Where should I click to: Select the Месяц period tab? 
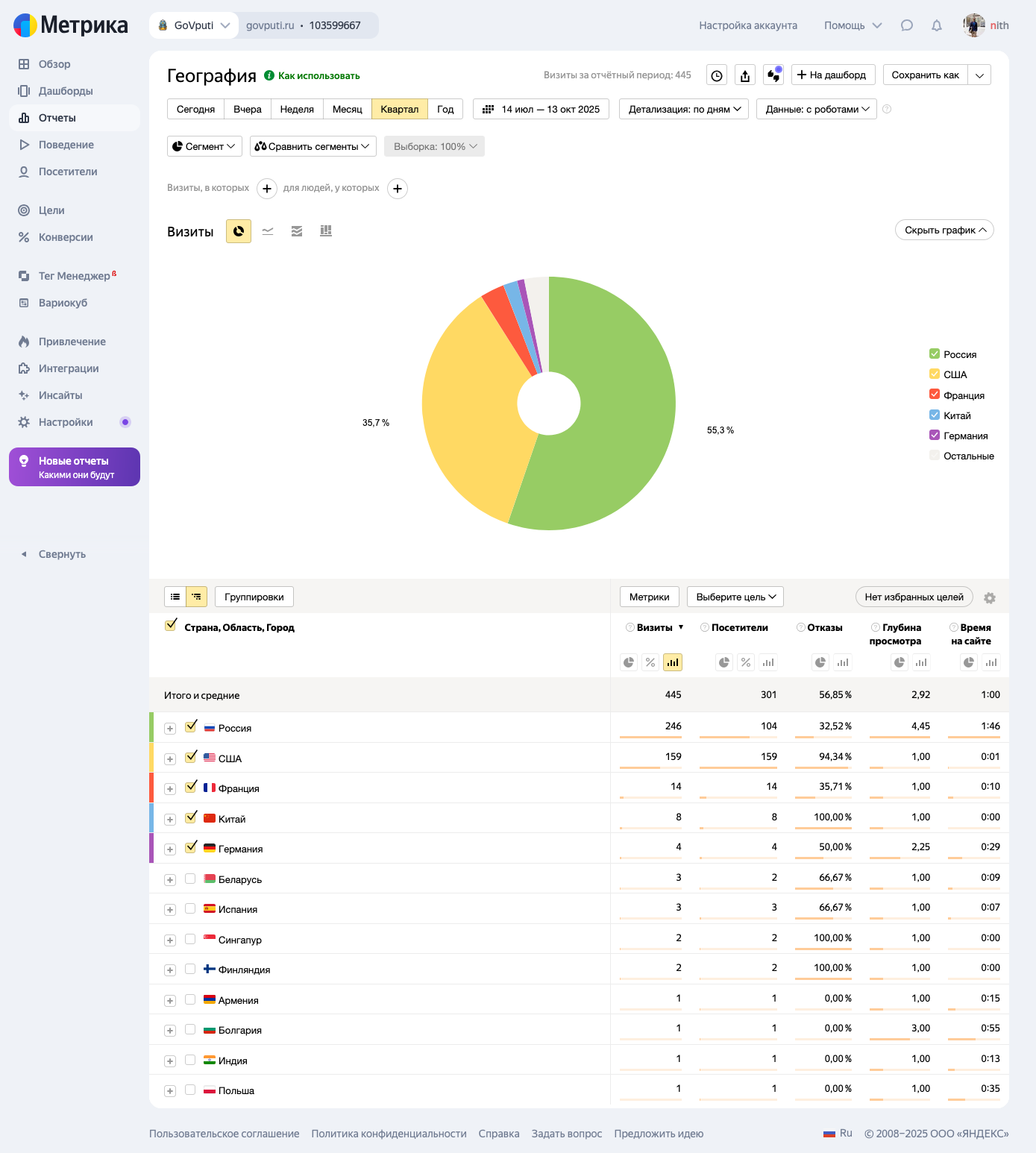point(347,109)
